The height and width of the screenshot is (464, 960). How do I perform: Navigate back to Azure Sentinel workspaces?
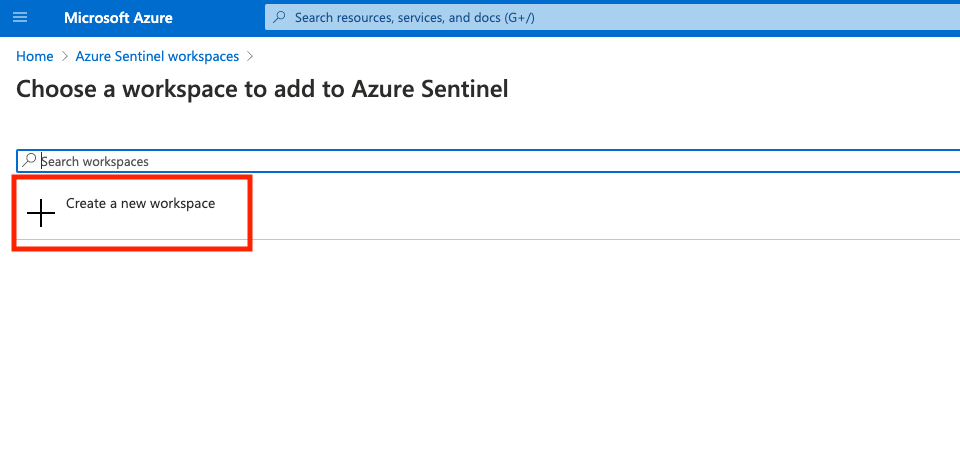[157, 57]
